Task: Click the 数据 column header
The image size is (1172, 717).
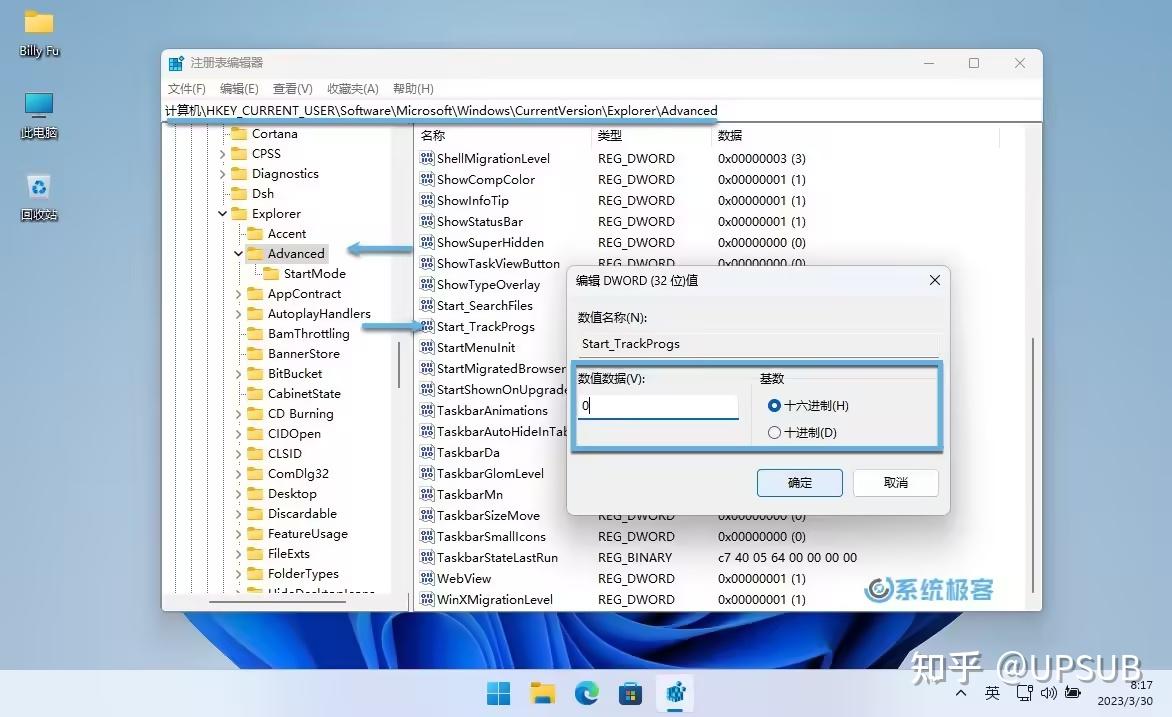Action: click(854, 135)
